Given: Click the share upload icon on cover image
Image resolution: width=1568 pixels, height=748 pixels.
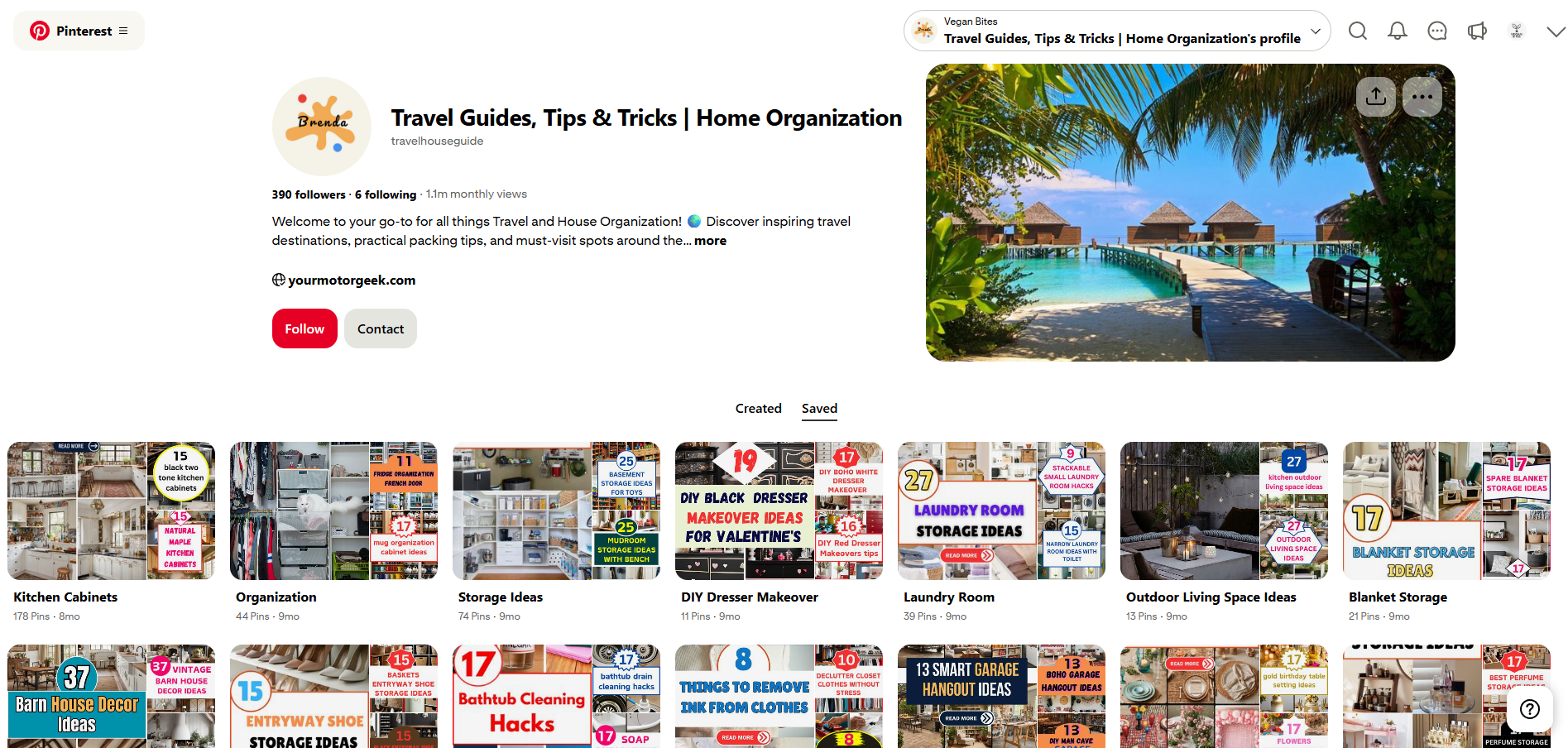Looking at the screenshot, I should [x=1376, y=97].
